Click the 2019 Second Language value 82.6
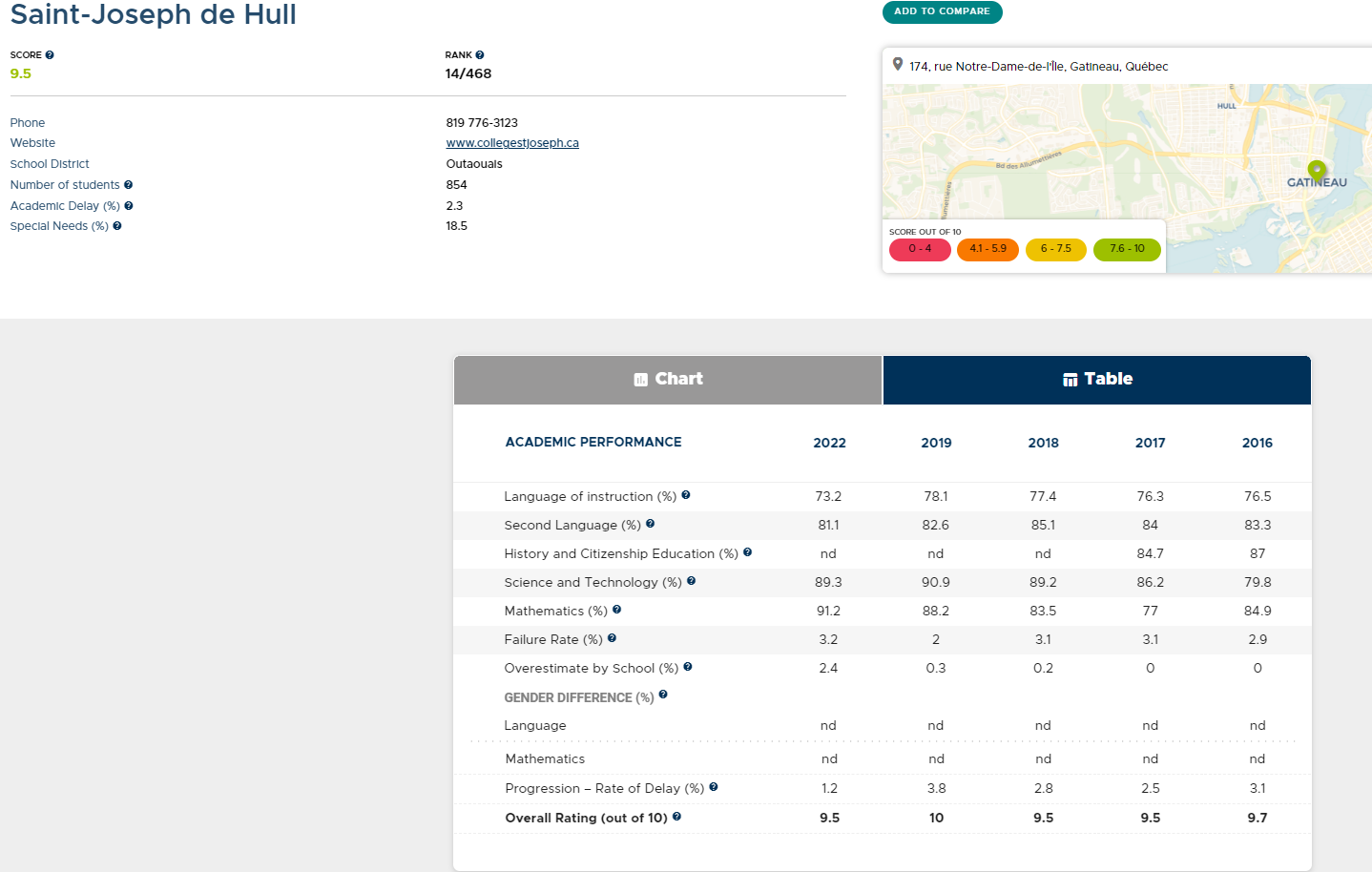Viewport: 1372px width, 872px height. pyautogui.click(x=935, y=525)
